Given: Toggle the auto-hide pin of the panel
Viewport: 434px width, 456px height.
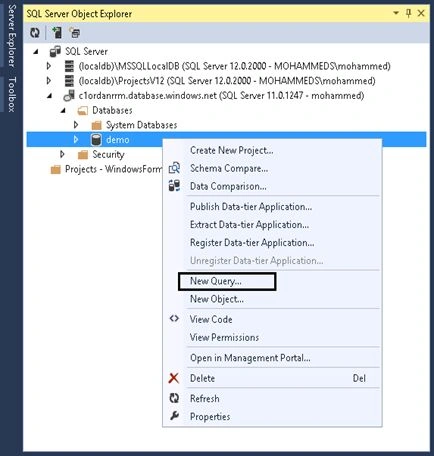Looking at the screenshot, I should pos(408,13).
